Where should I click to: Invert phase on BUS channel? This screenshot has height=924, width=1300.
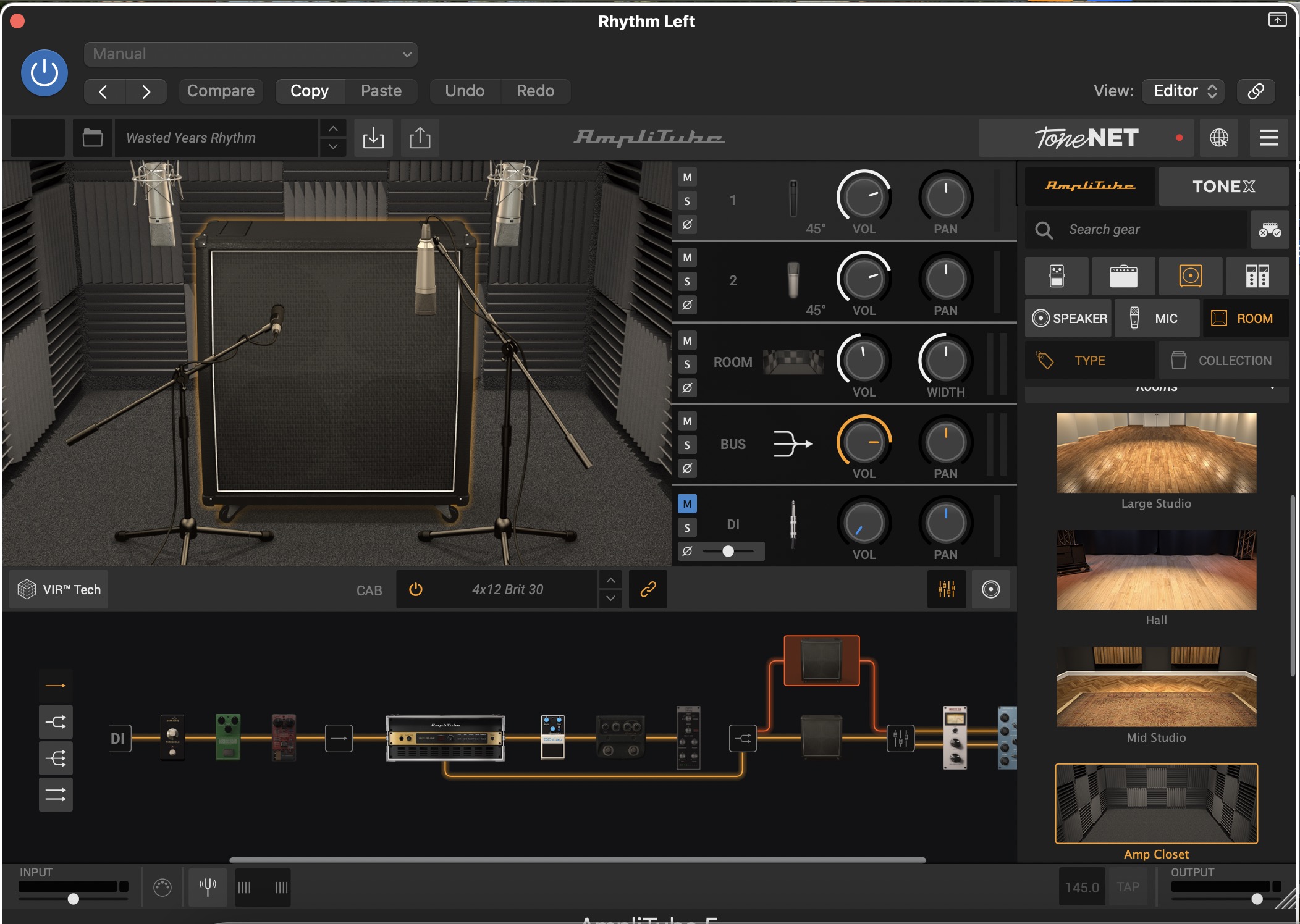click(687, 468)
